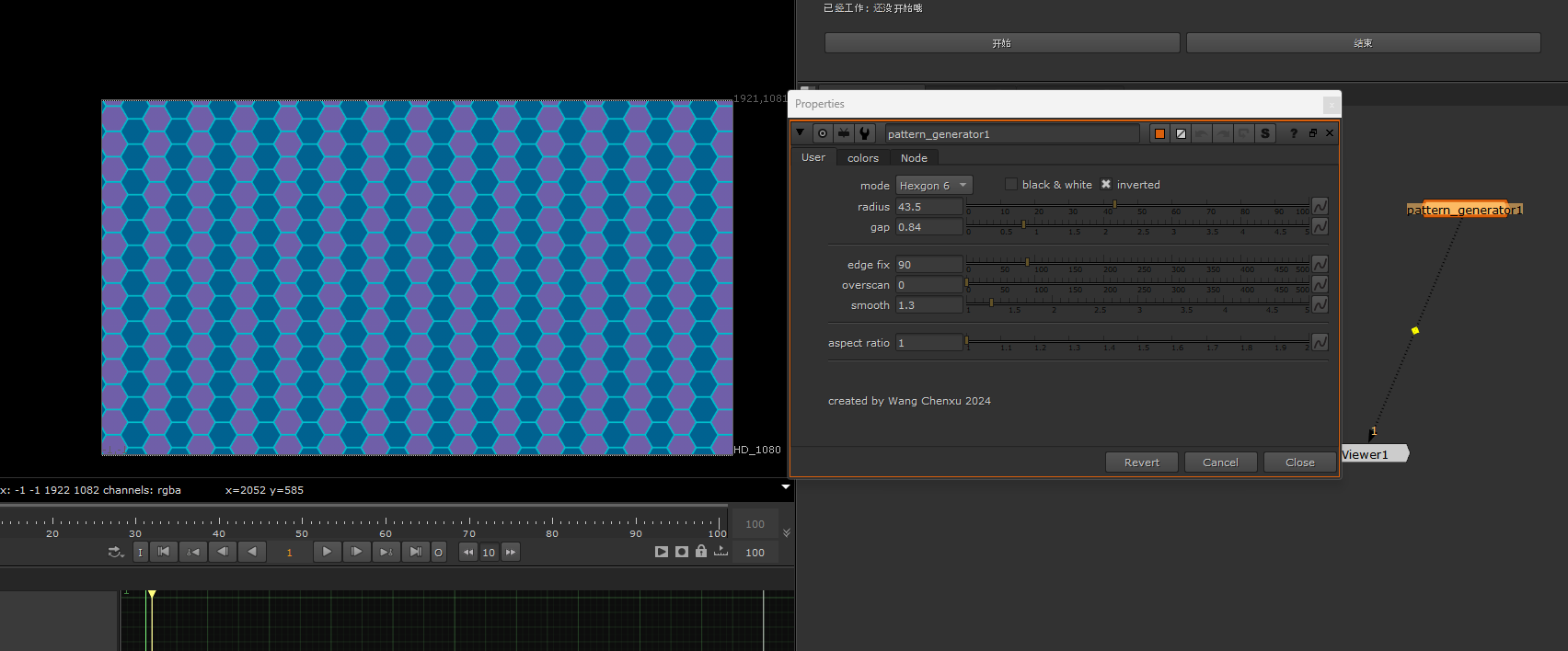This screenshot has width=1568, height=651.
Task: Switch to the colors tab
Action: (x=862, y=158)
